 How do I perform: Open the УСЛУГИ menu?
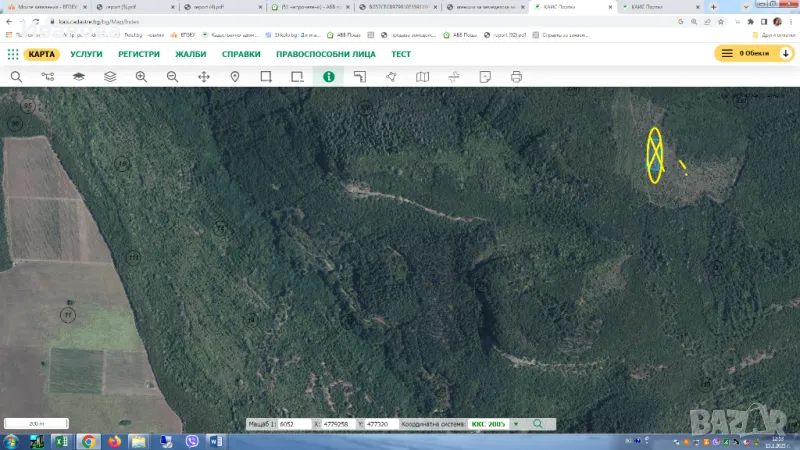click(87, 54)
